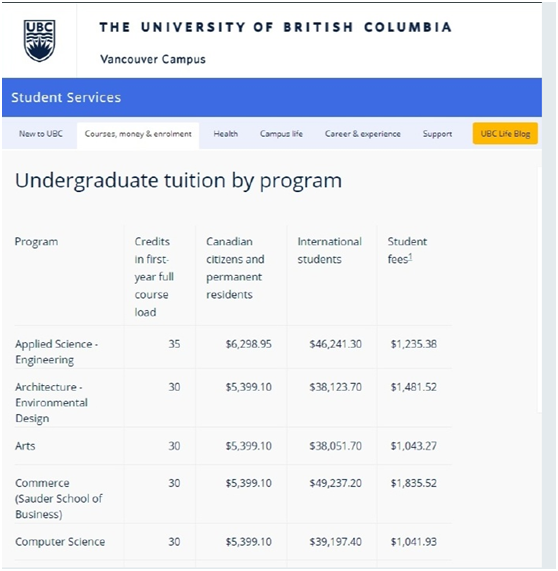Screen dimensions: 558x571
Task: Click the International students column header
Action: 329,251
